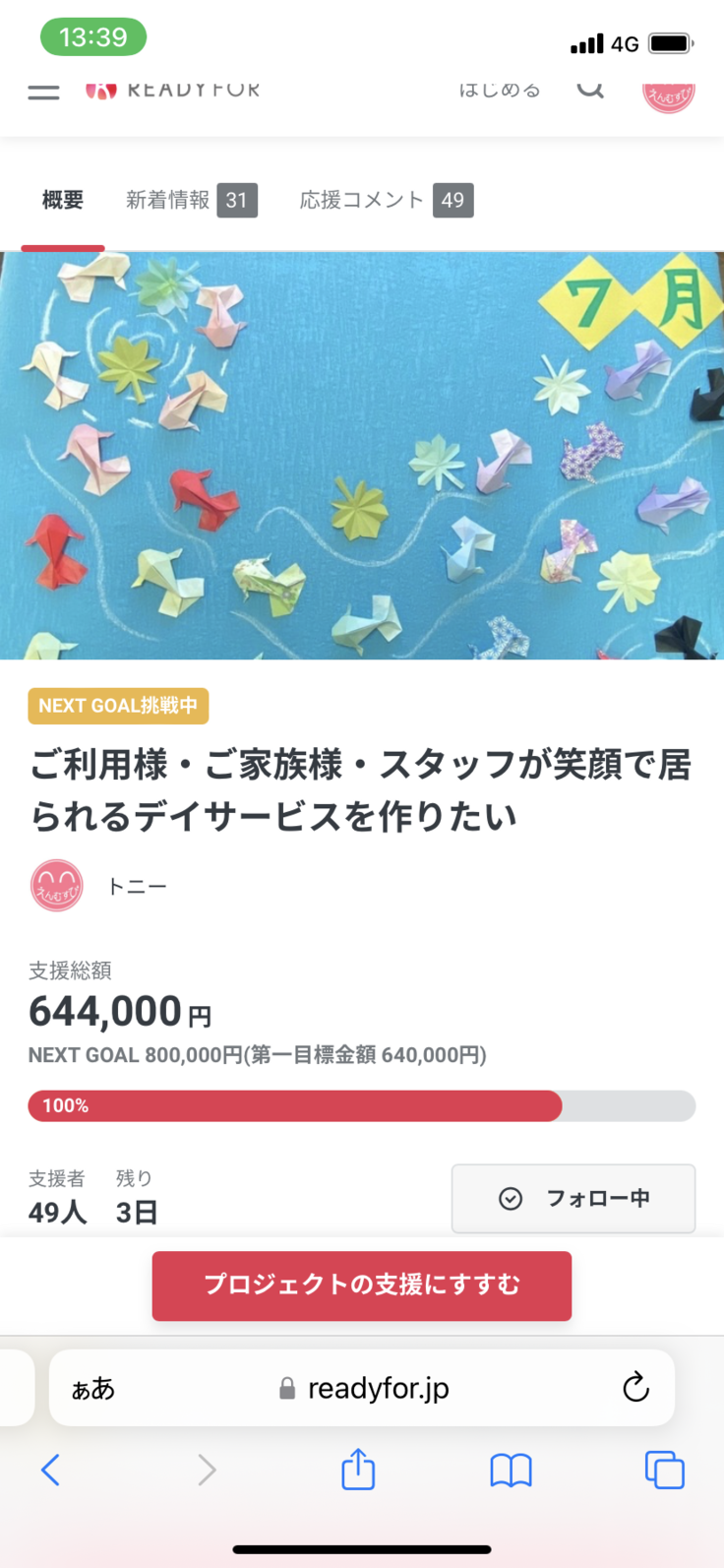Viewport: 724px width, 1568px height.
Task: Tap the Safari share icon
Action: [x=358, y=1470]
